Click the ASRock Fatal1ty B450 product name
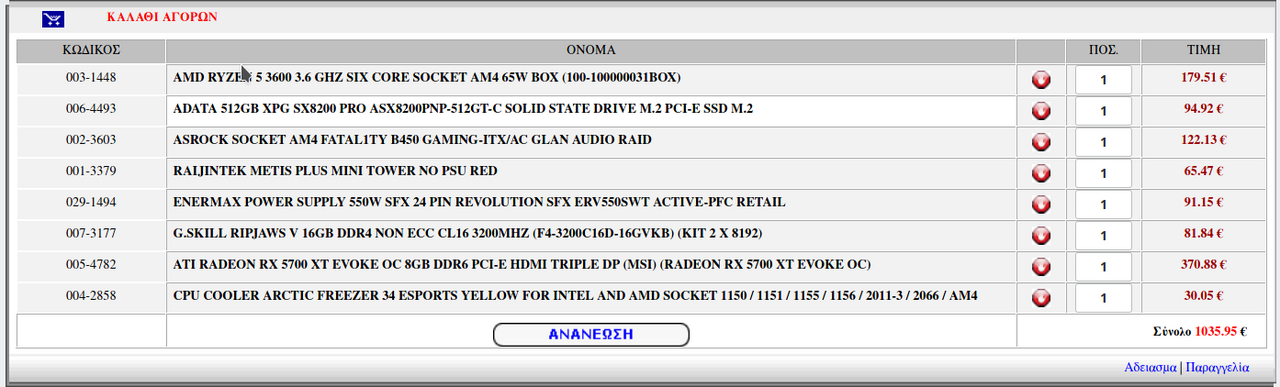This screenshot has height=387, width=1280. click(x=412, y=140)
